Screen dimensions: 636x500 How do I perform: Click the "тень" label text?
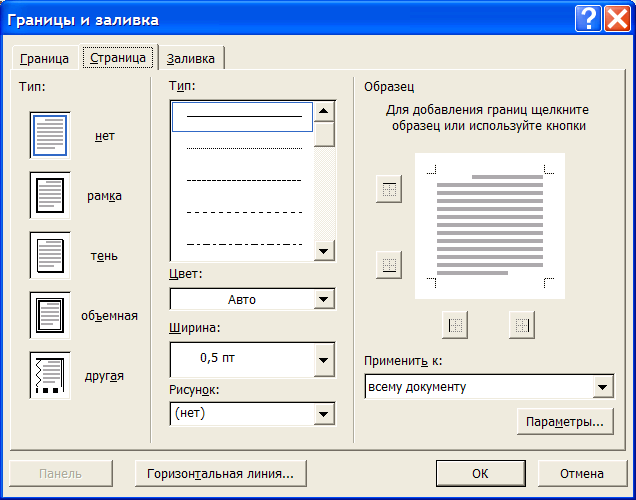104,256
